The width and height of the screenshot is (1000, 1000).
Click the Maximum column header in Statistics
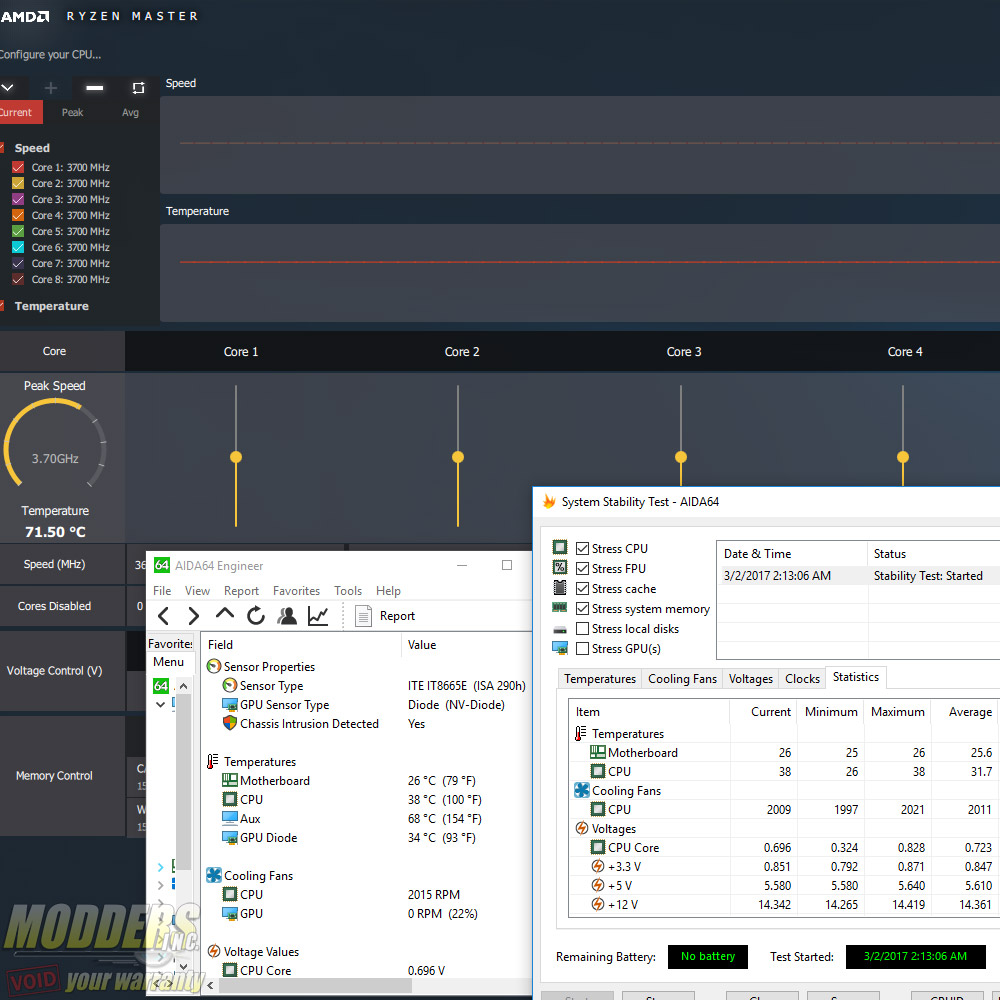[x=897, y=711]
